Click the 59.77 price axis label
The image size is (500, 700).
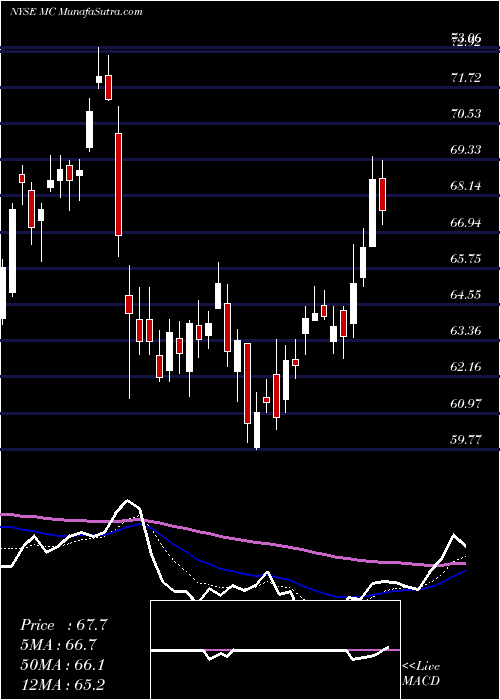click(466, 440)
